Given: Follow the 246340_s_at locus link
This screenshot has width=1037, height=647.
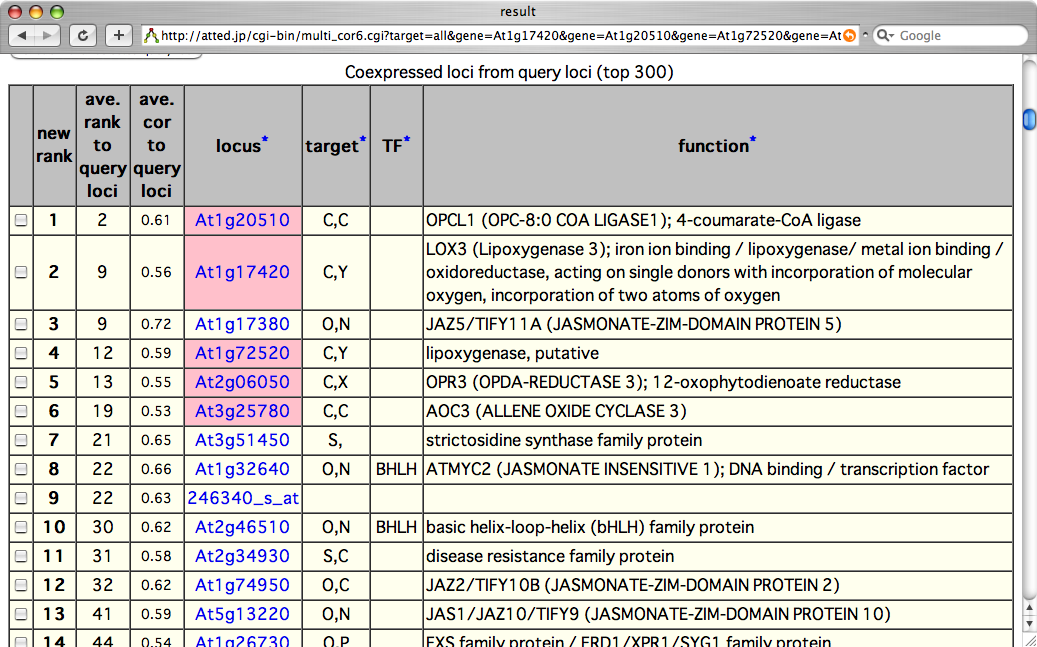Looking at the screenshot, I should tap(243, 498).
